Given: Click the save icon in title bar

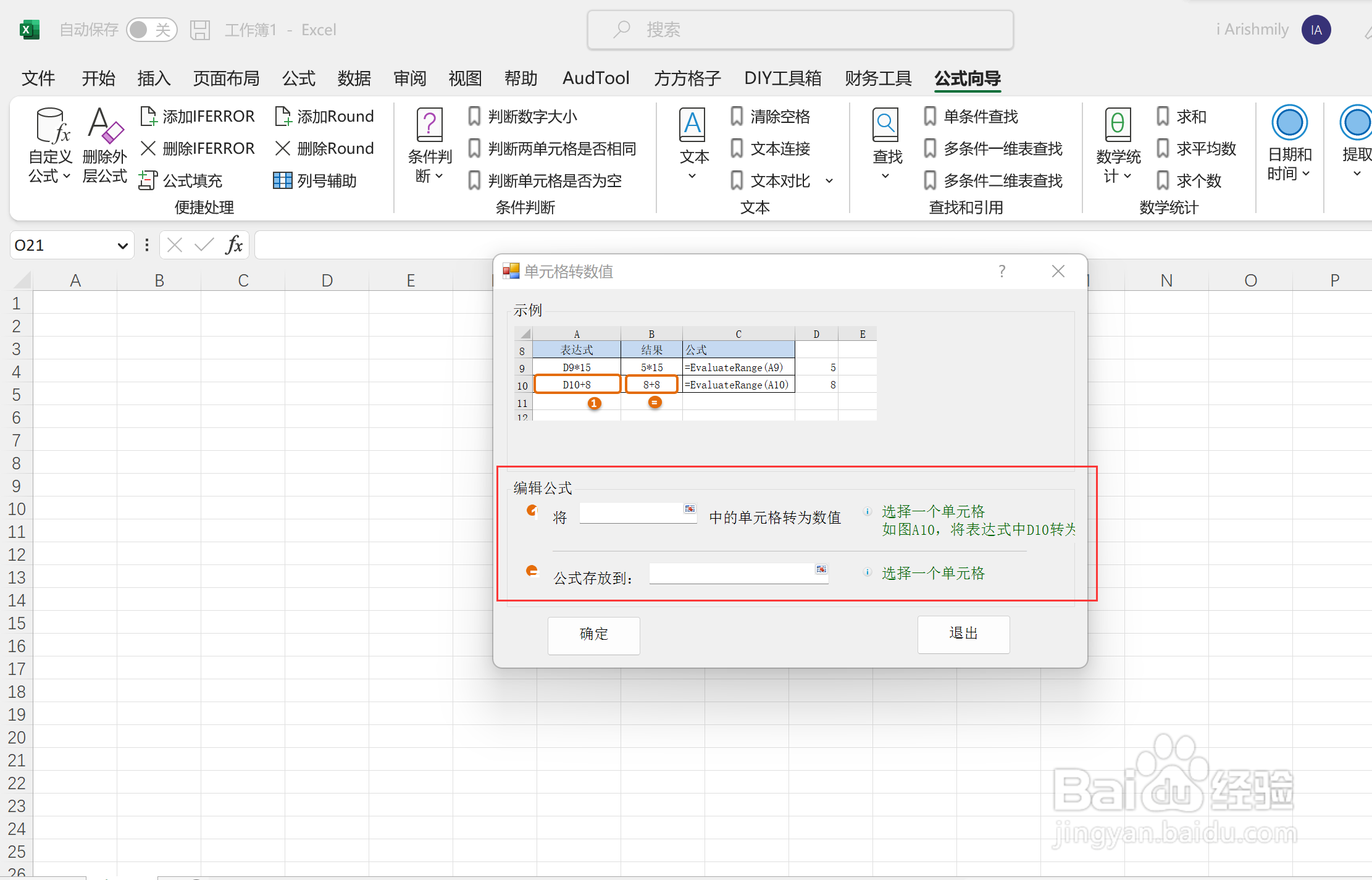Looking at the screenshot, I should pos(200,30).
